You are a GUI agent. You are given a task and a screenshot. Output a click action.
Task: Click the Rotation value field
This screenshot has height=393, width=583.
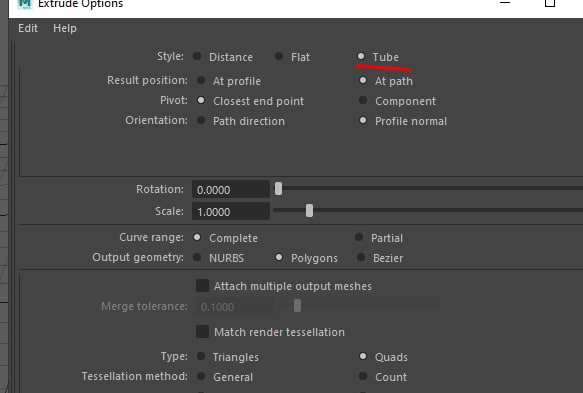[231, 190]
